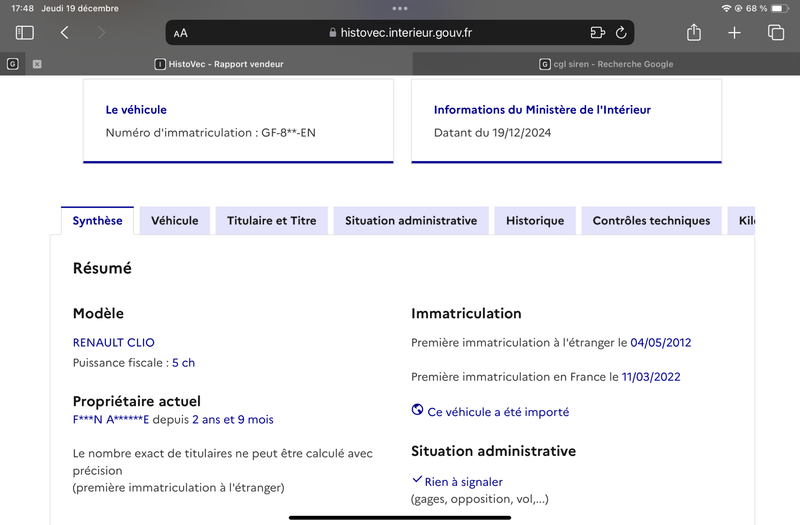Open the Titulaire et Titre tab
Viewport: 800px width, 525px height.
tap(271, 220)
